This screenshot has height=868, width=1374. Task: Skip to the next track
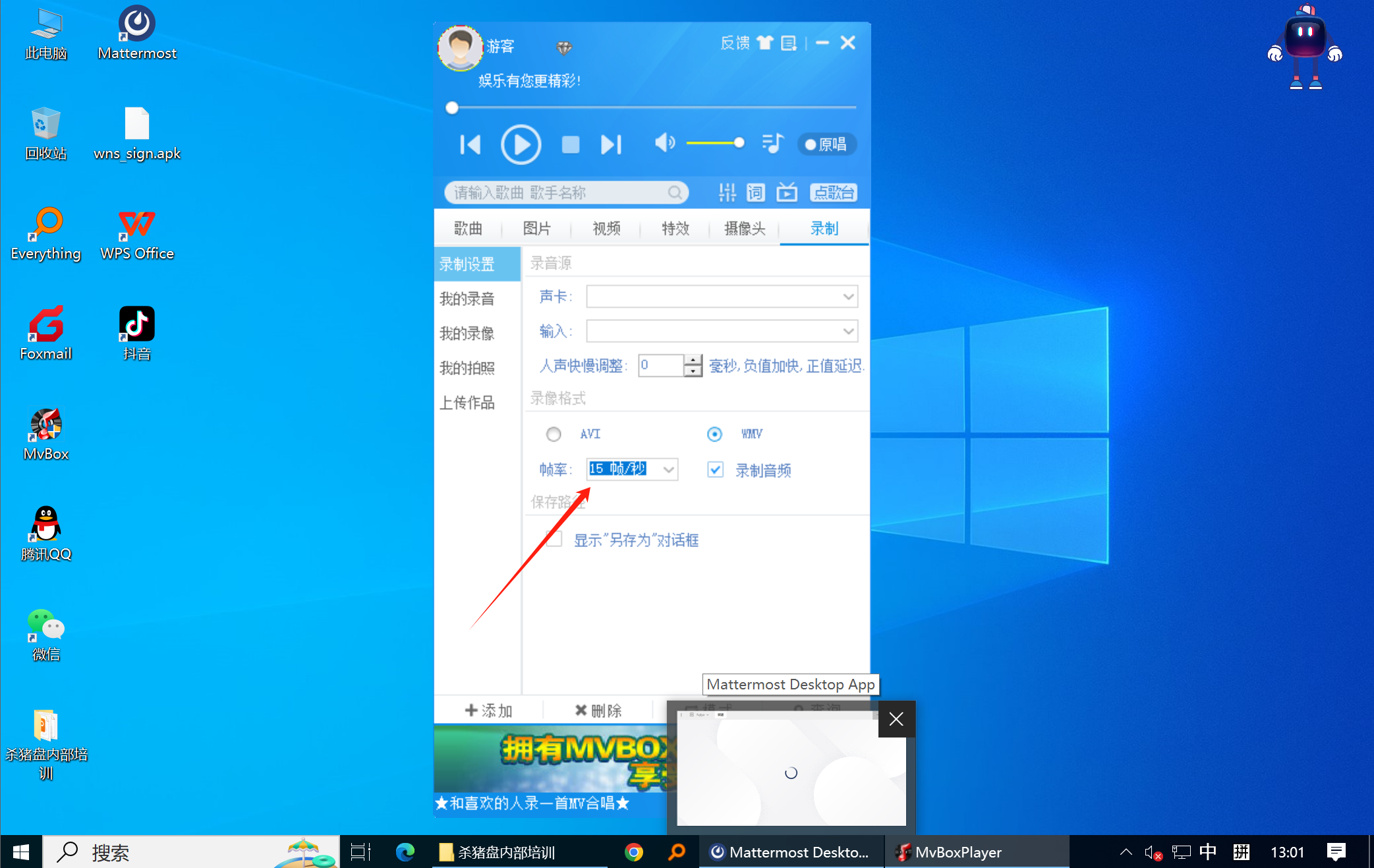click(611, 144)
